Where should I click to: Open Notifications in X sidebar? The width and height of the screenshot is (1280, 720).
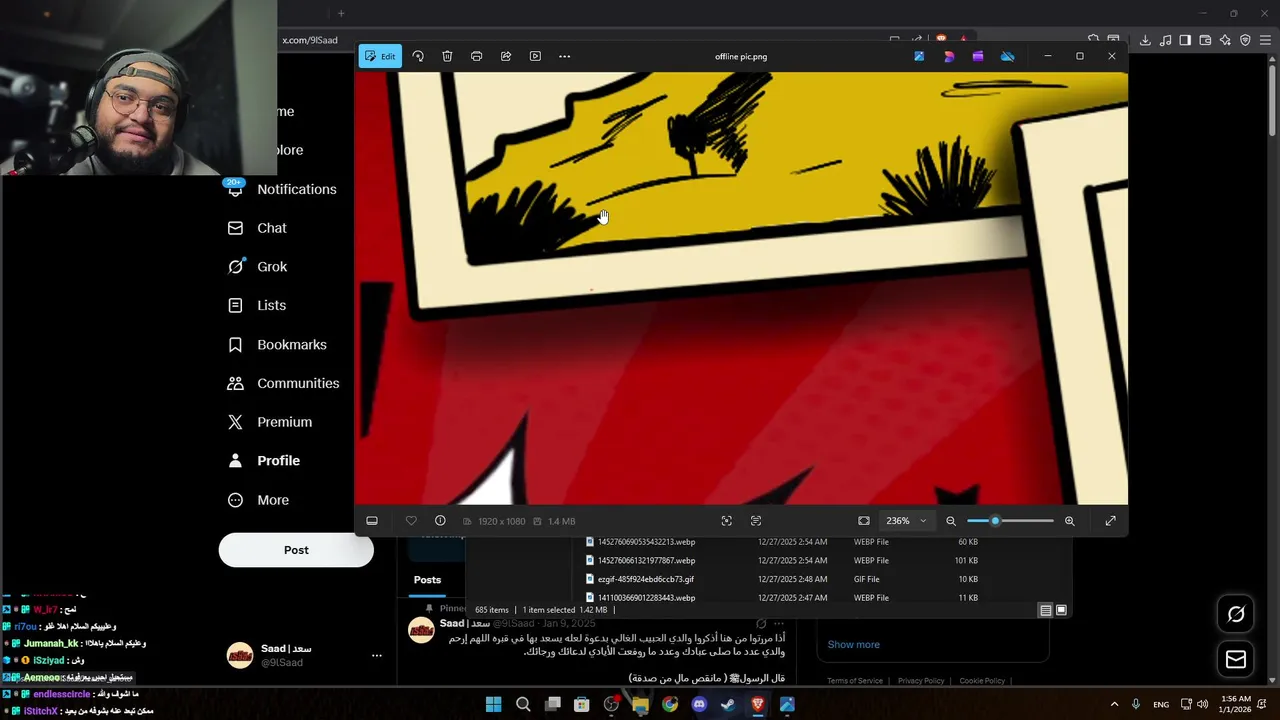click(281, 189)
